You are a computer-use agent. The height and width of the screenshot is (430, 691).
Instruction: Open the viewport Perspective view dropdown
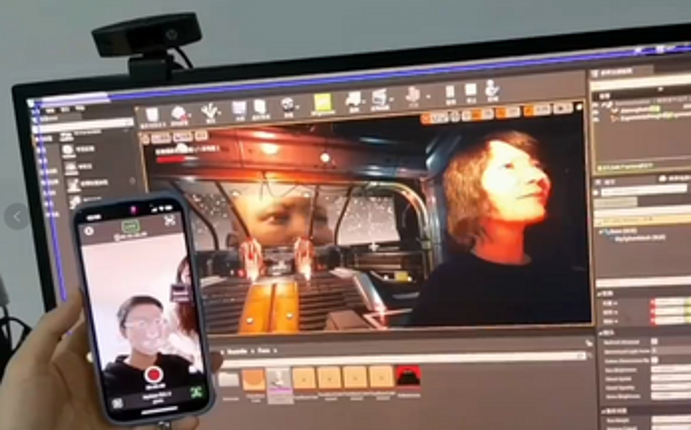pos(161,139)
